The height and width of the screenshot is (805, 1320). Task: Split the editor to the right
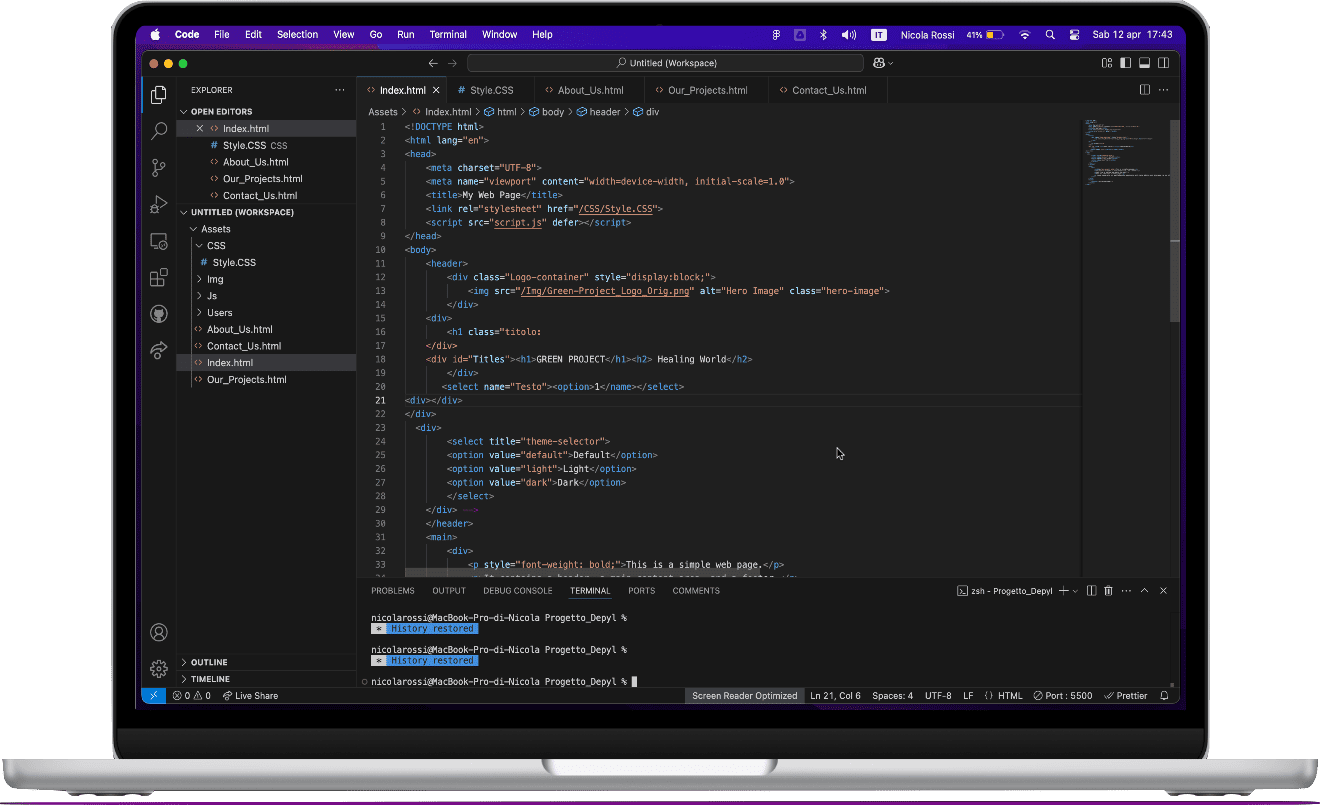(1145, 90)
